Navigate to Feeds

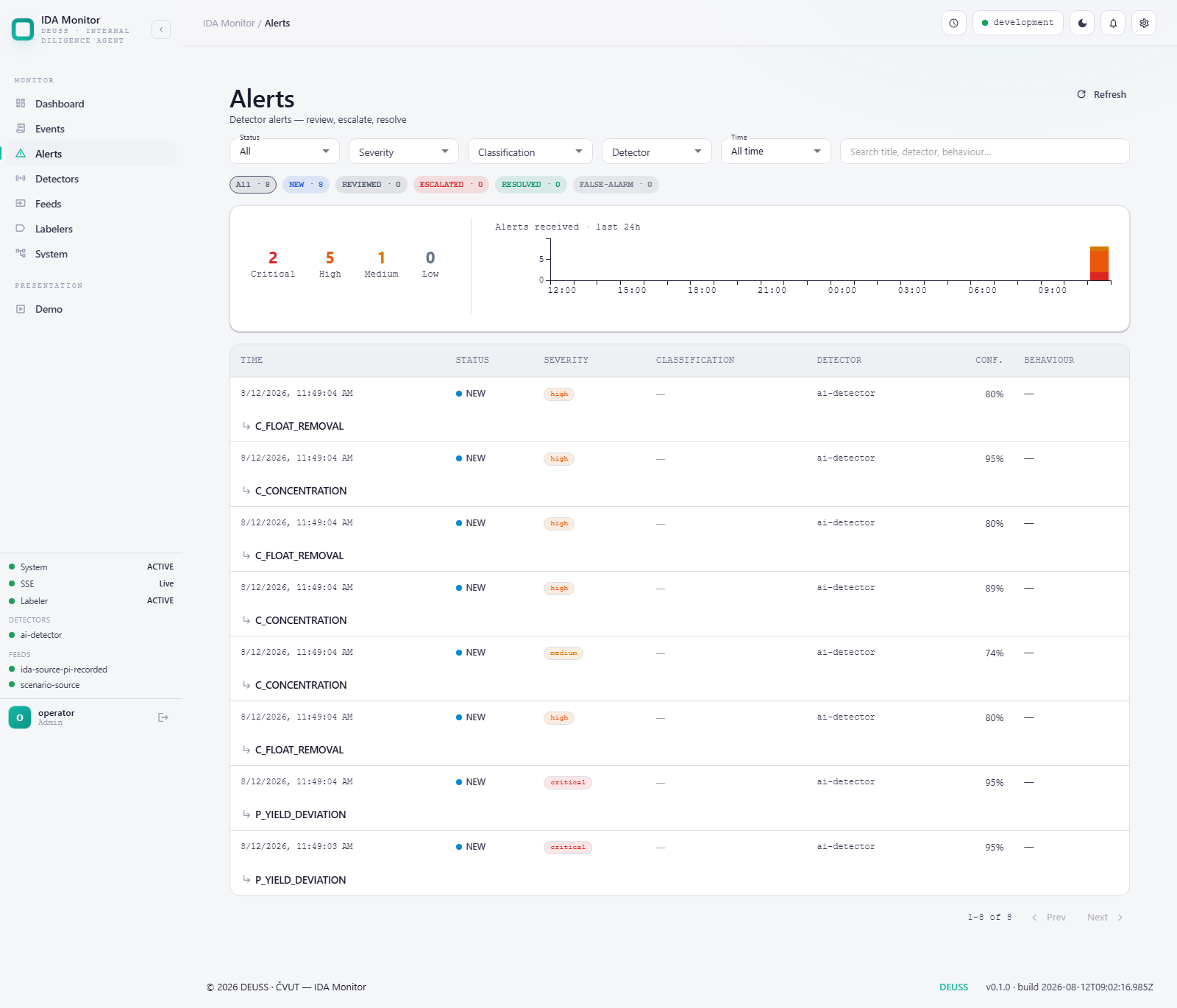[x=91, y=204]
